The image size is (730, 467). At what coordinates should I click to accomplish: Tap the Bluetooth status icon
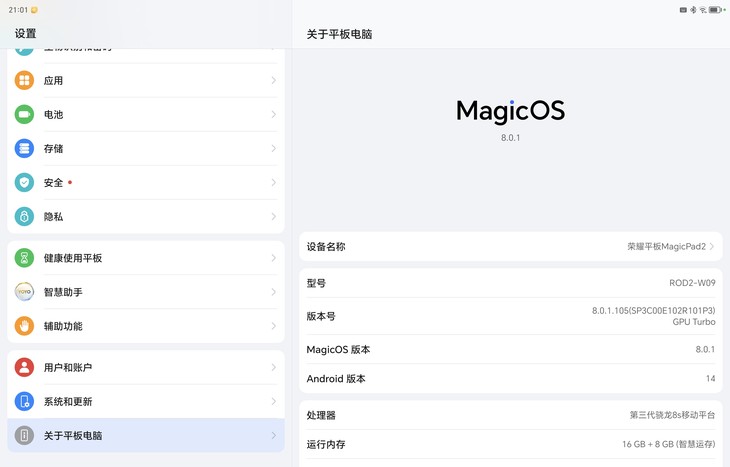click(x=693, y=10)
